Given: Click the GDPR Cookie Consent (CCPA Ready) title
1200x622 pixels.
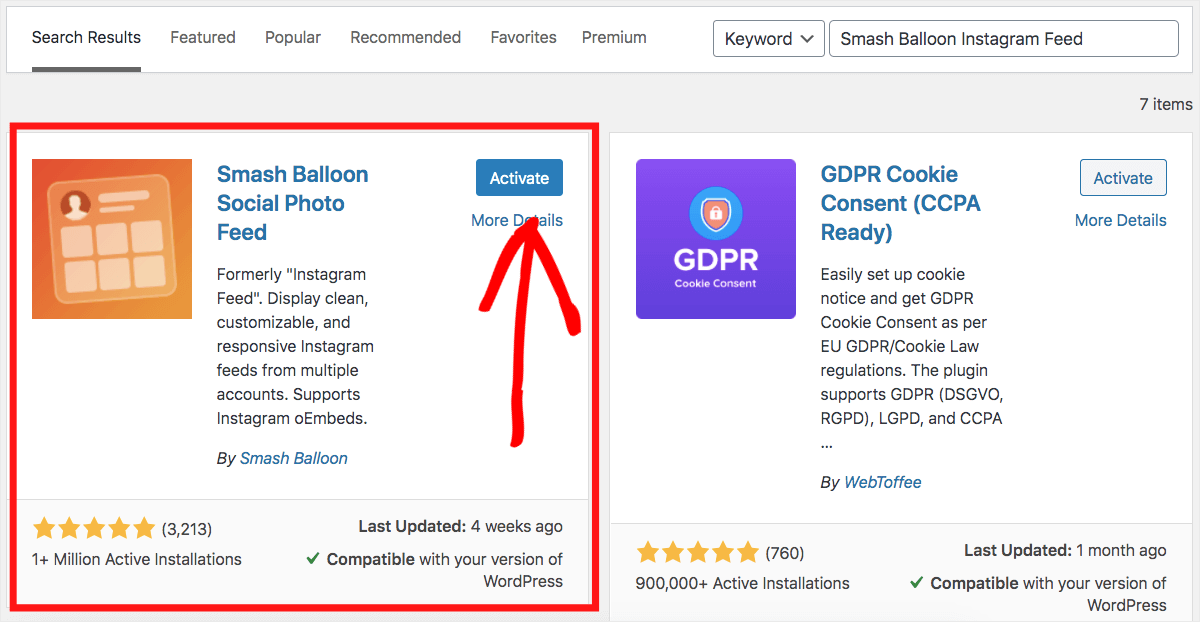Looking at the screenshot, I should click(901, 203).
